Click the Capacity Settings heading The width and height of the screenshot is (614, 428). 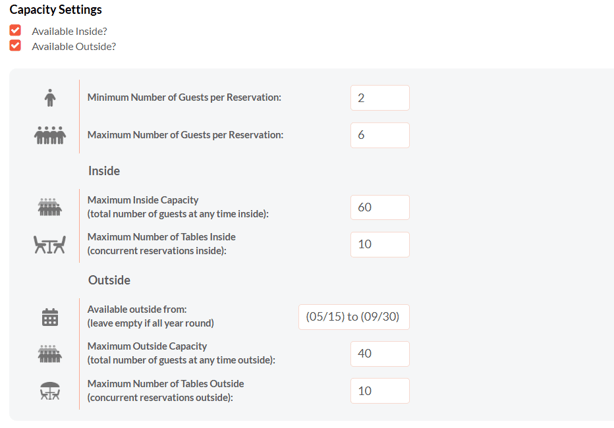pos(55,10)
